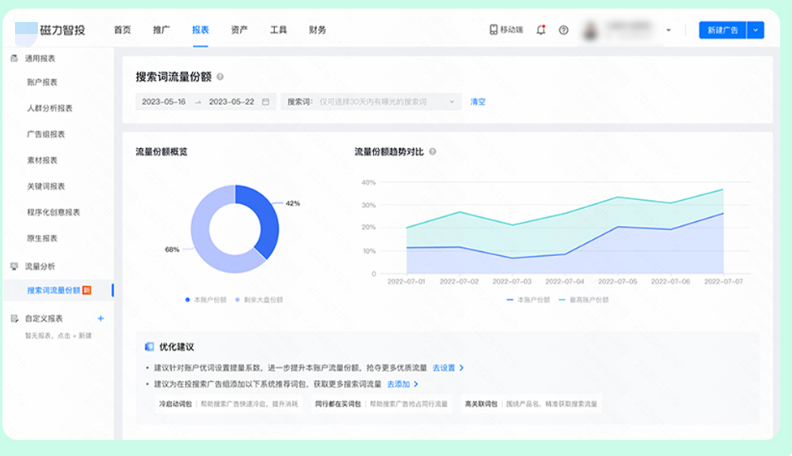Open the 搜索词 selection dropdown
This screenshot has width=792, height=456.
(371, 102)
